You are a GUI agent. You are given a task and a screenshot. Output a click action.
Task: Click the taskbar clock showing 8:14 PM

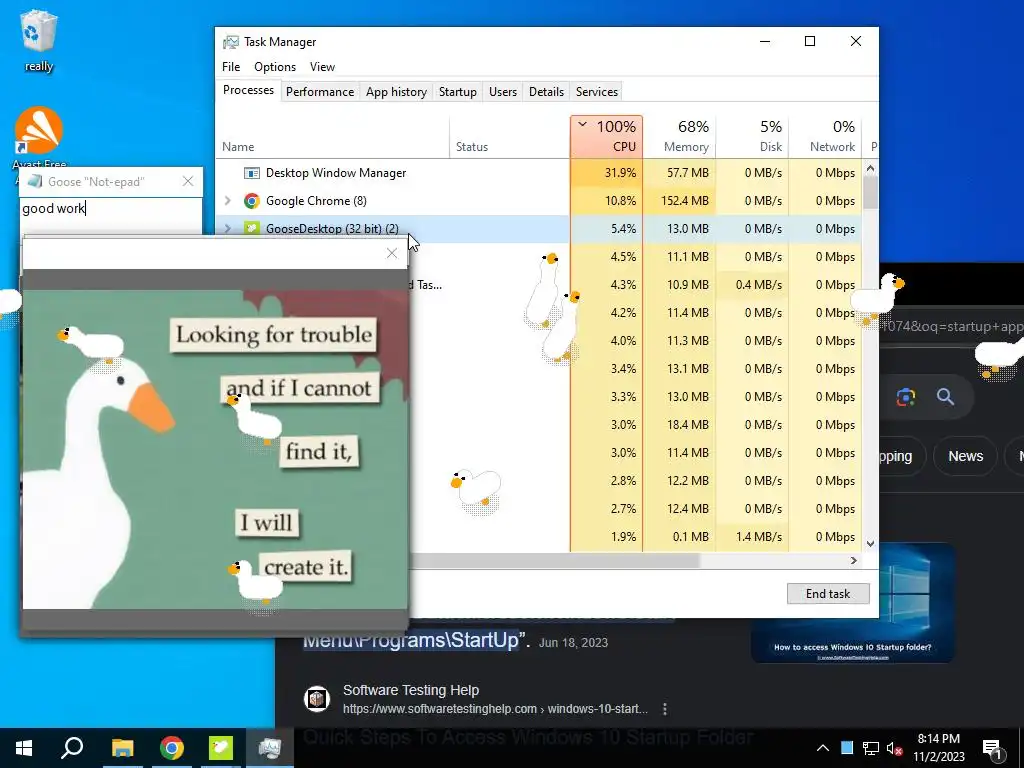point(938,748)
